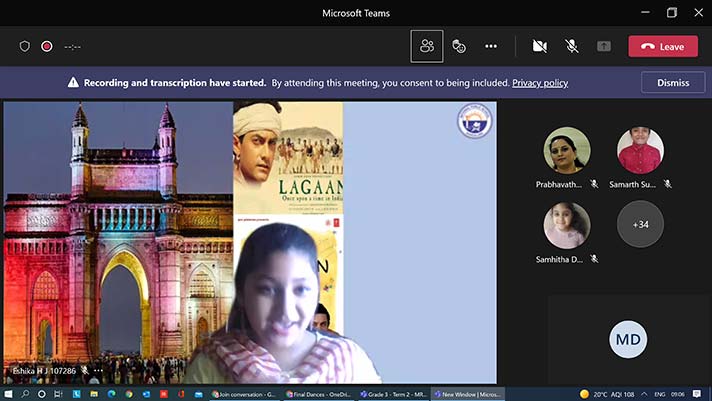Select Prabhavathi's participant thumbnail
712x401 pixels.
tap(567, 151)
